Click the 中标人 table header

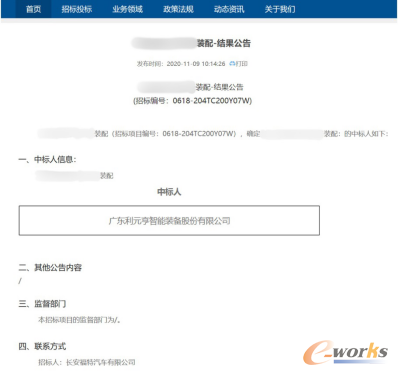coord(169,192)
